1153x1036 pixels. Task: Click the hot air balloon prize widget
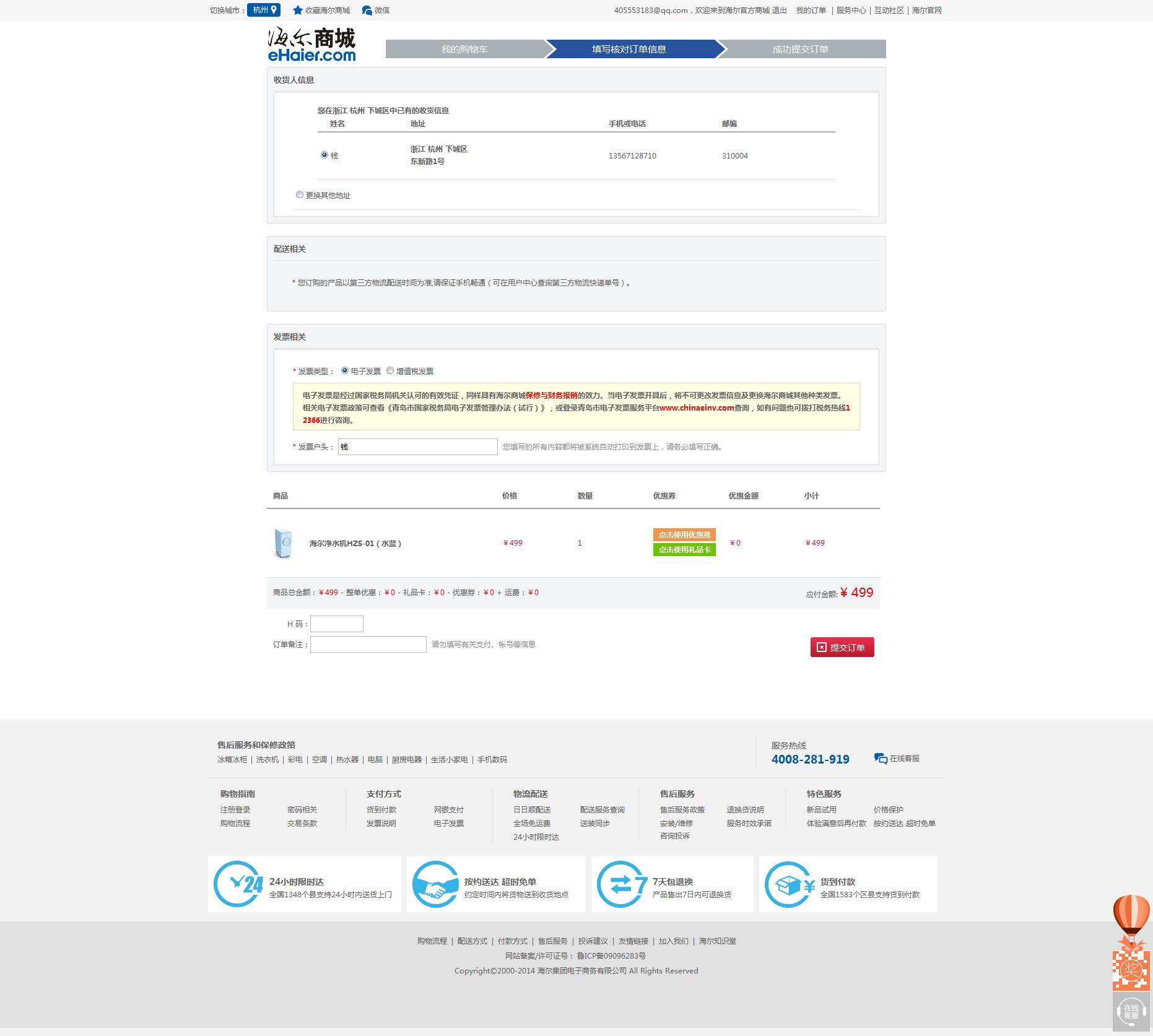point(1131,941)
